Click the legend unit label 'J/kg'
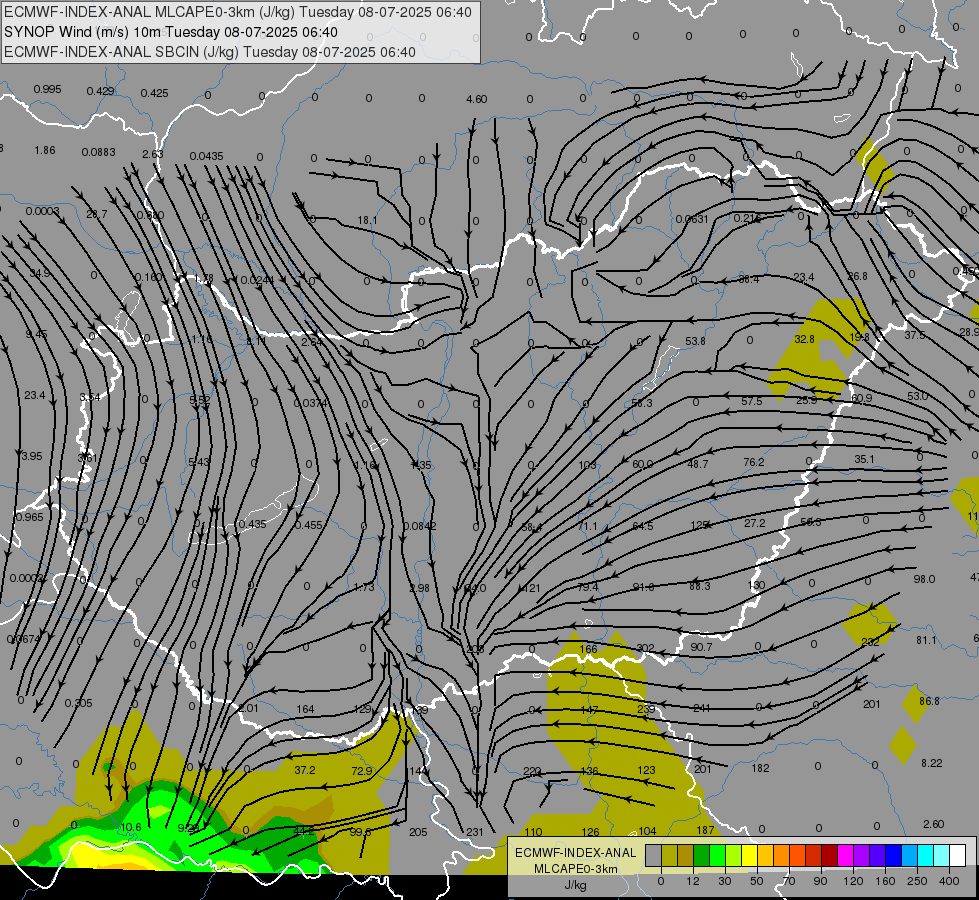Image resolution: width=979 pixels, height=900 pixels. coord(576,885)
